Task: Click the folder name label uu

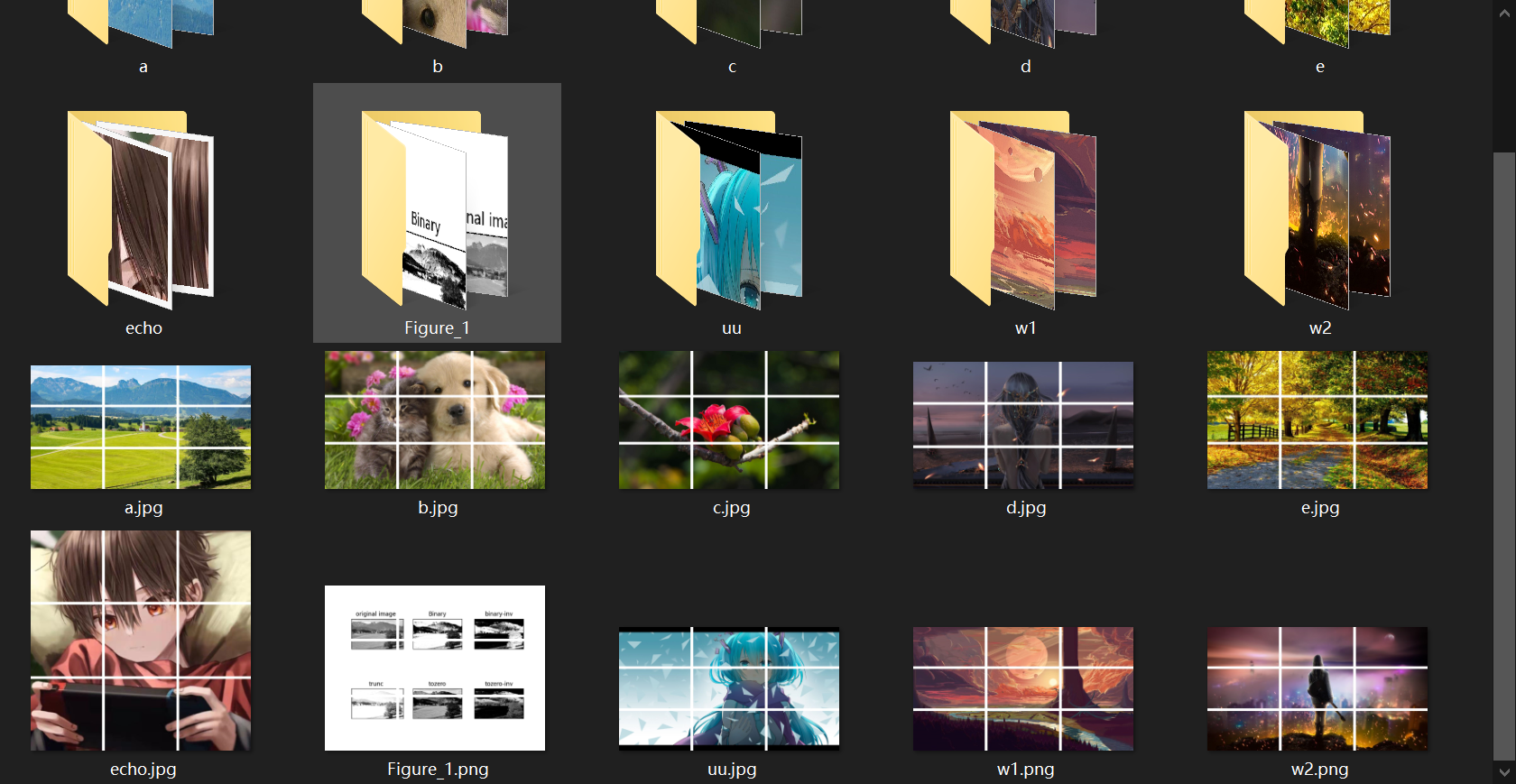Action: point(732,328)
